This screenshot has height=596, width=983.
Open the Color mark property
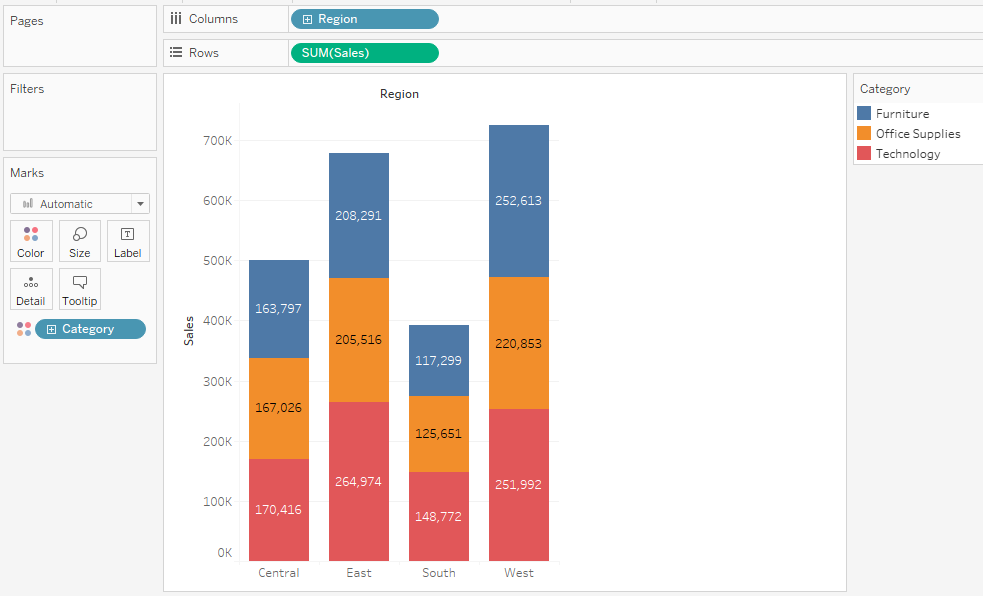tap(30, 240)
